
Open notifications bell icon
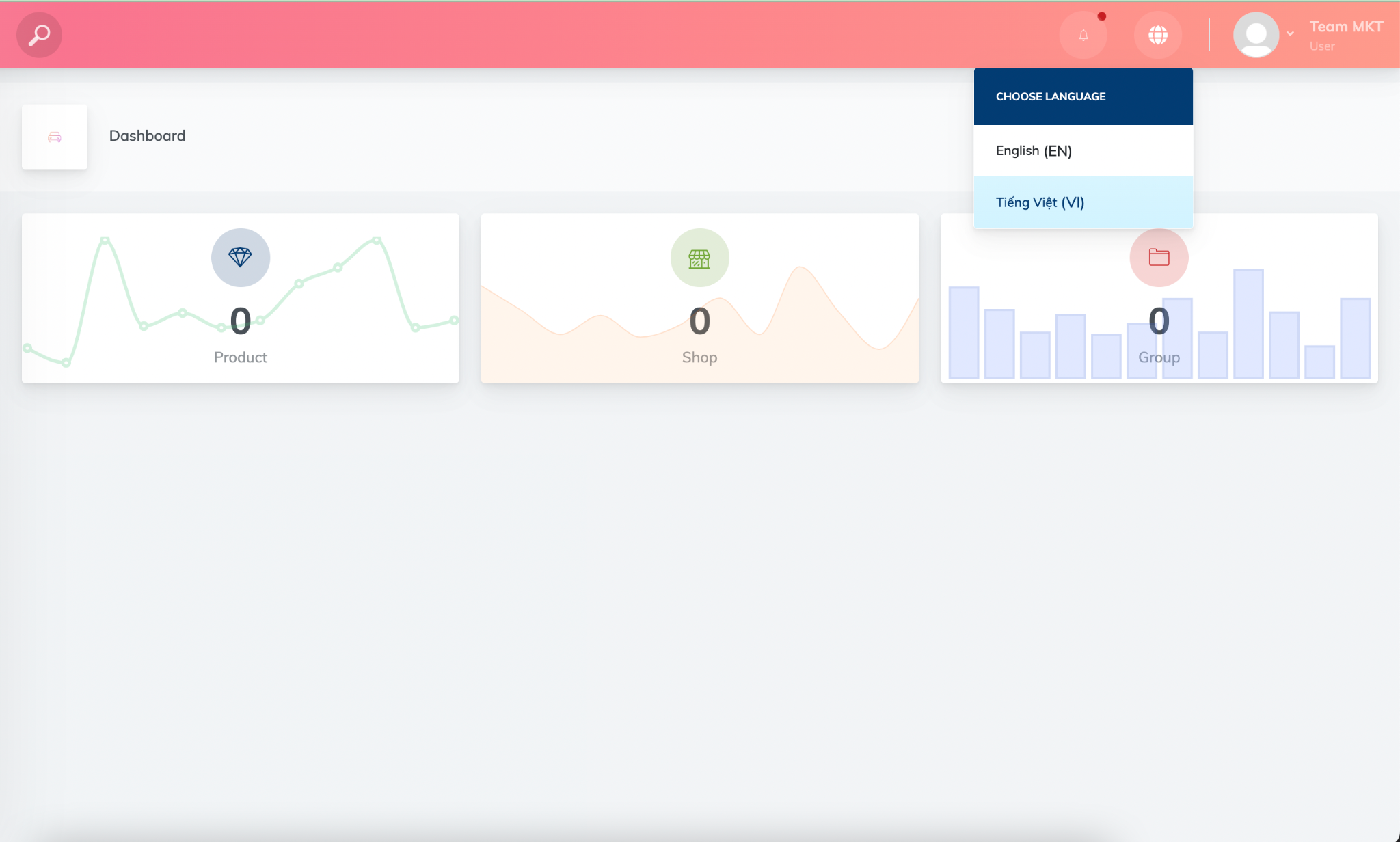tap(1083, 35)
